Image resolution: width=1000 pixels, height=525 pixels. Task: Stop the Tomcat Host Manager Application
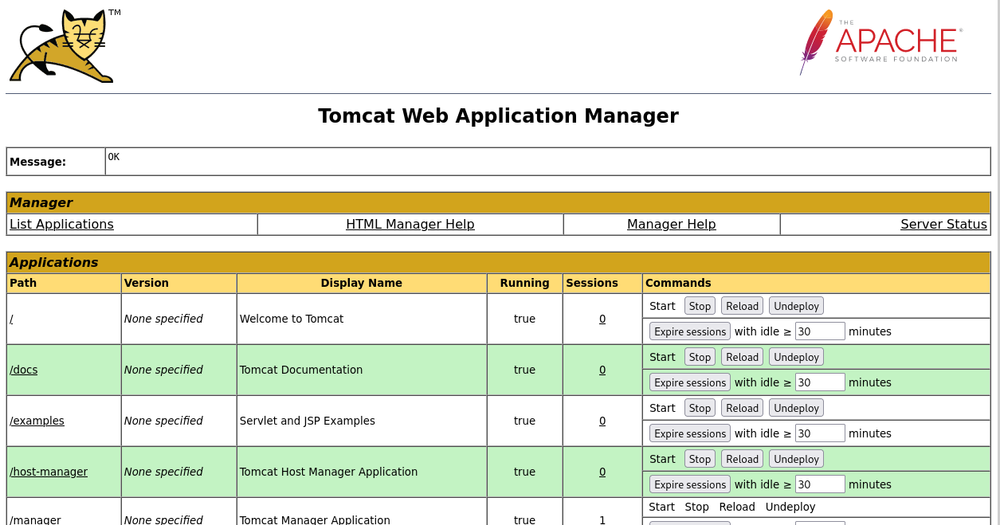click(700, 459)
